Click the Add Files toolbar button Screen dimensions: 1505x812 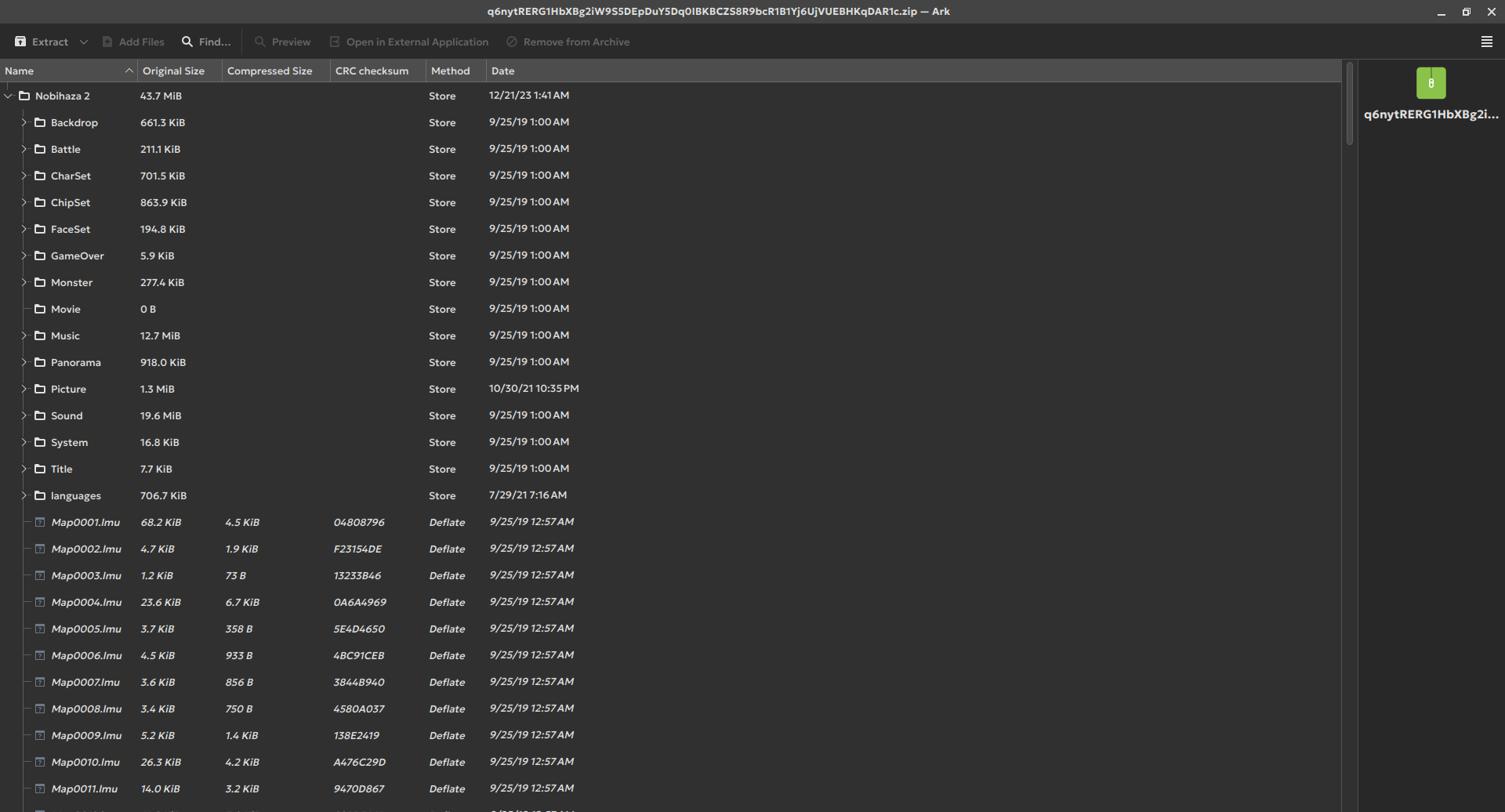pos(133,42)
